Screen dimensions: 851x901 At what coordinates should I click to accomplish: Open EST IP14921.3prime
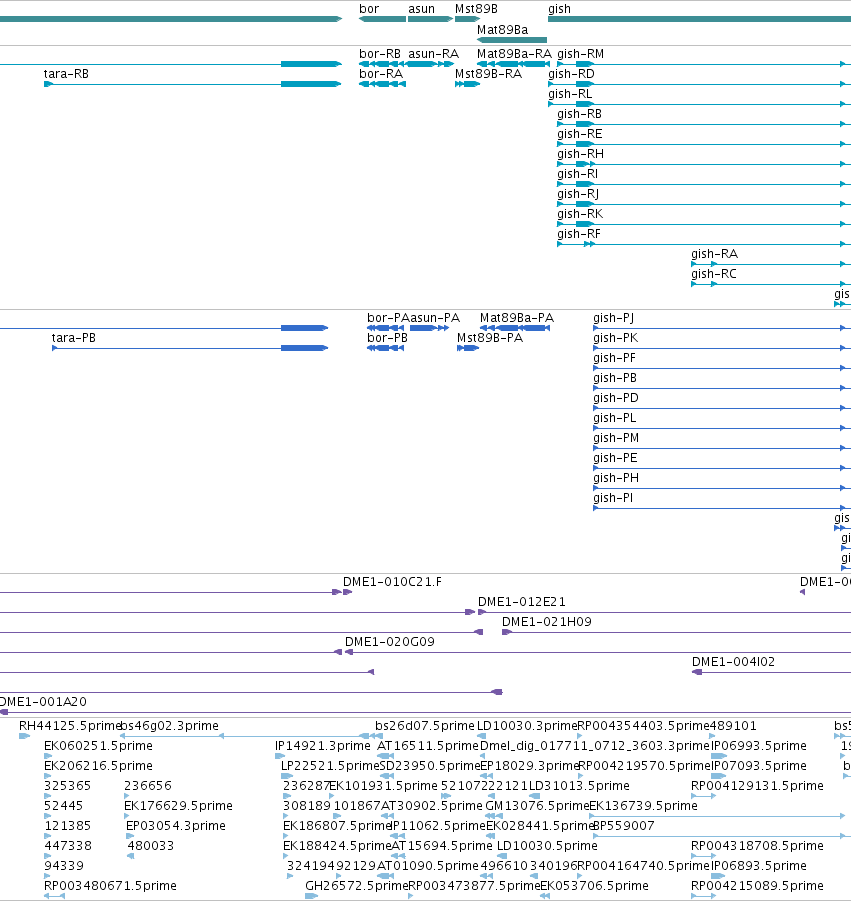[x=322, y=746]
